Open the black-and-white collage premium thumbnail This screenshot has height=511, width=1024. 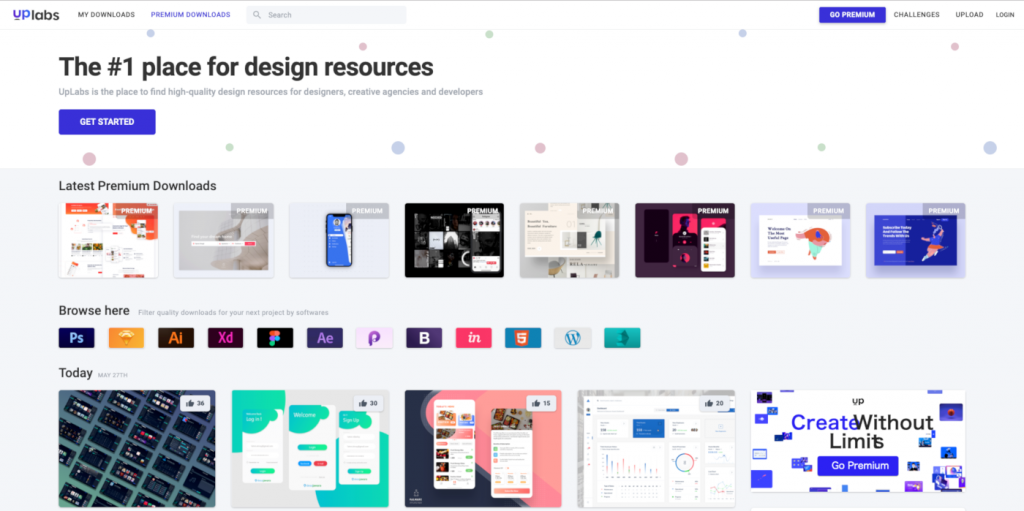coord(455,240)
